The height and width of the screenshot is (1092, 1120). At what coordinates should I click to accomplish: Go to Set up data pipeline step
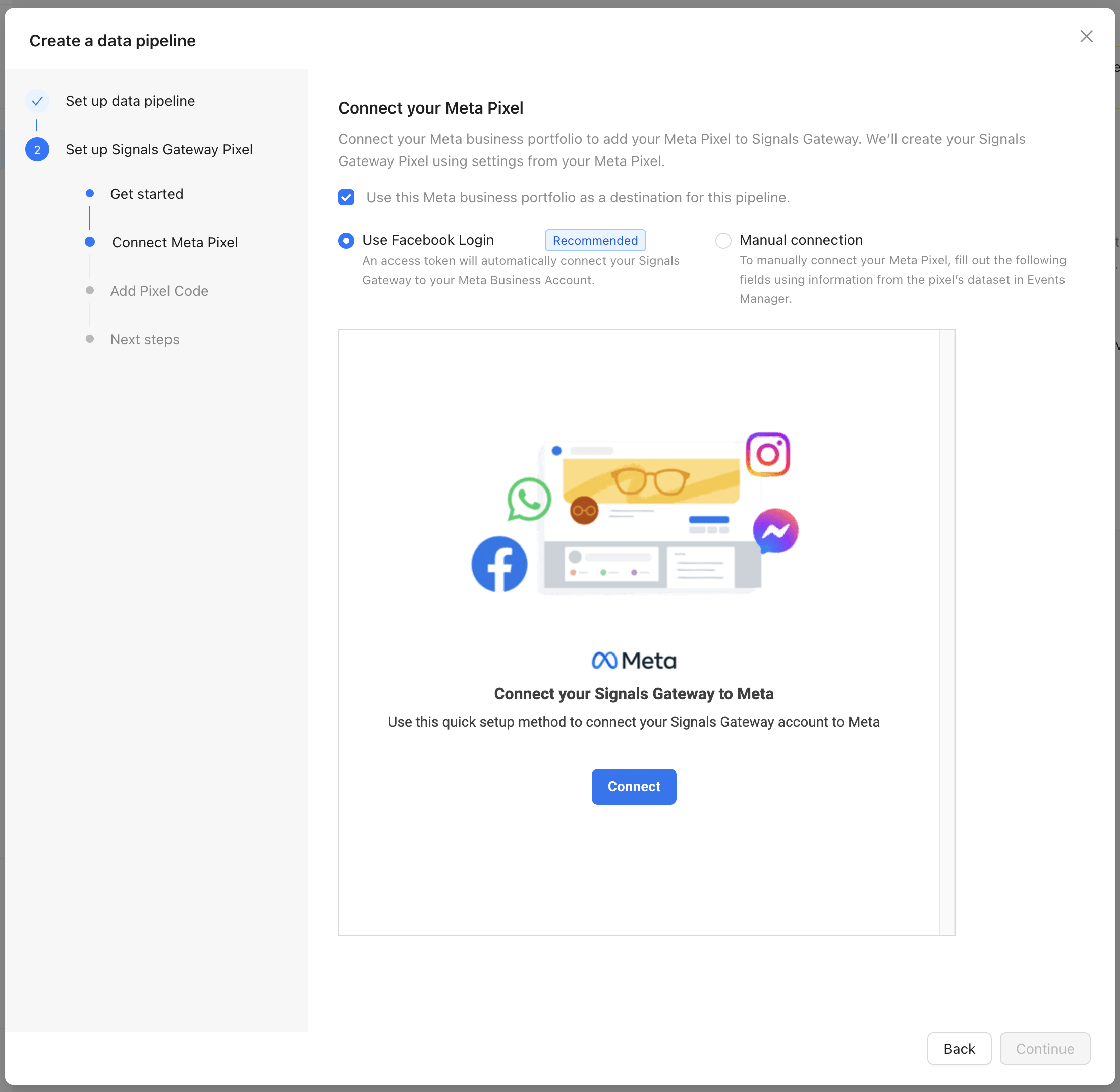(130, 101)
